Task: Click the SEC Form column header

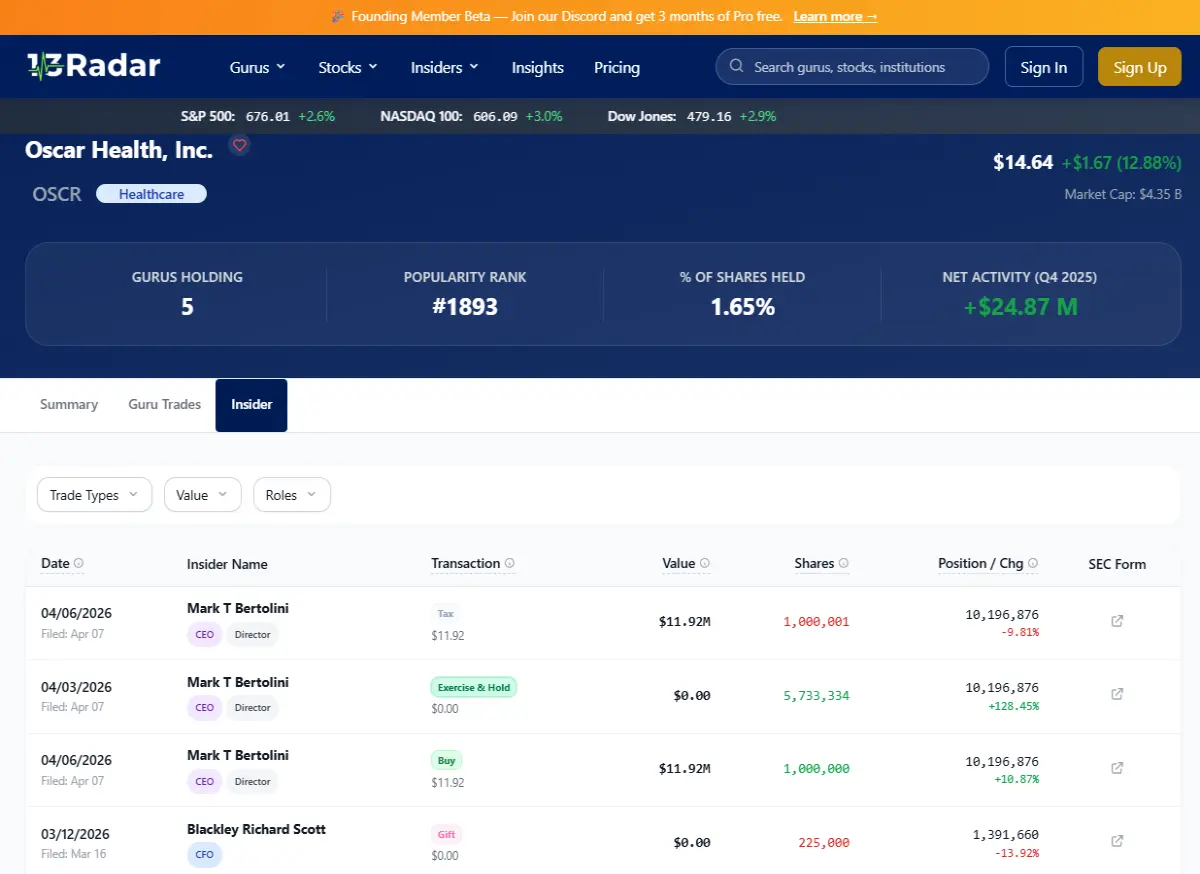Action: point(1117,564)
